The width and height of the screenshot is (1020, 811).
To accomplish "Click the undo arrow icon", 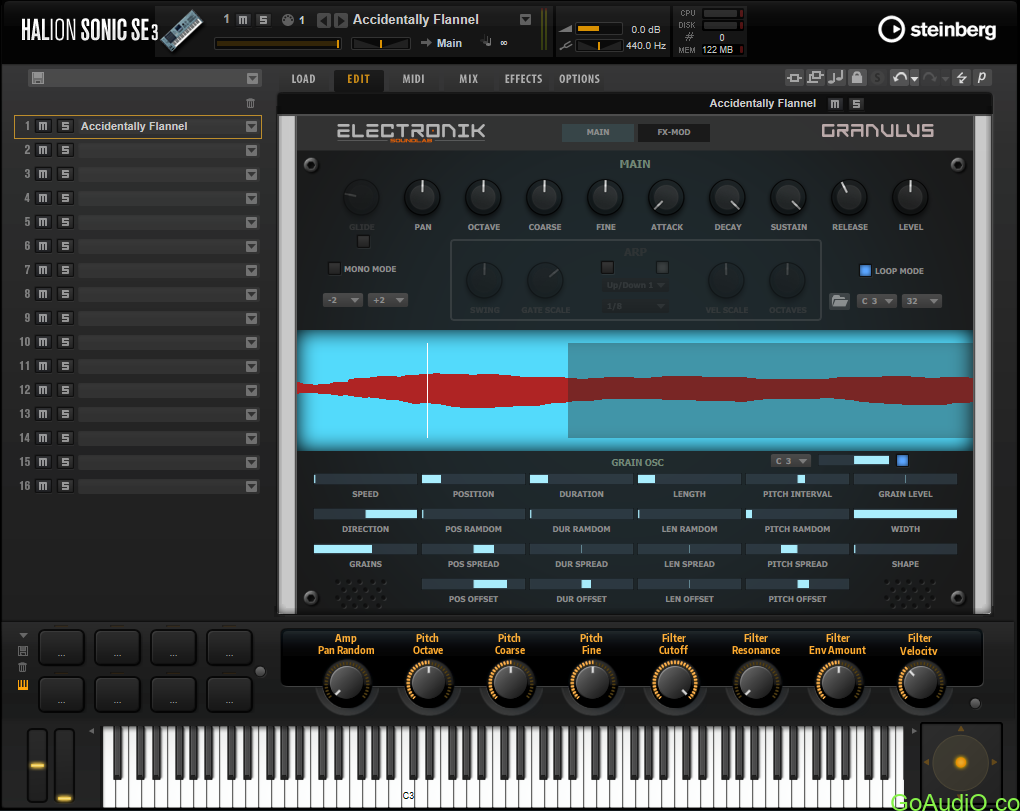I will [899, 78].
